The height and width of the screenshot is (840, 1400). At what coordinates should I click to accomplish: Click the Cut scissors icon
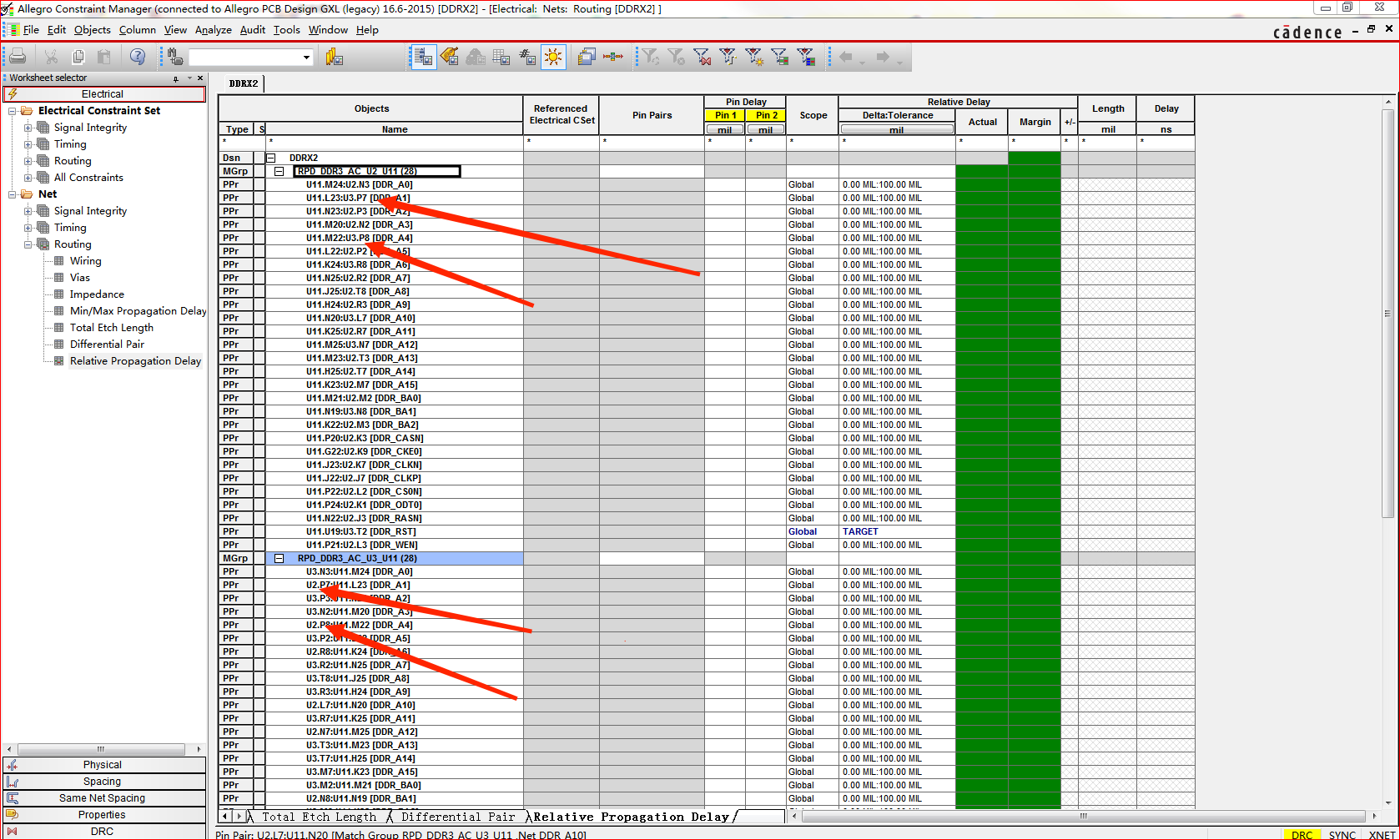point(52,57)
